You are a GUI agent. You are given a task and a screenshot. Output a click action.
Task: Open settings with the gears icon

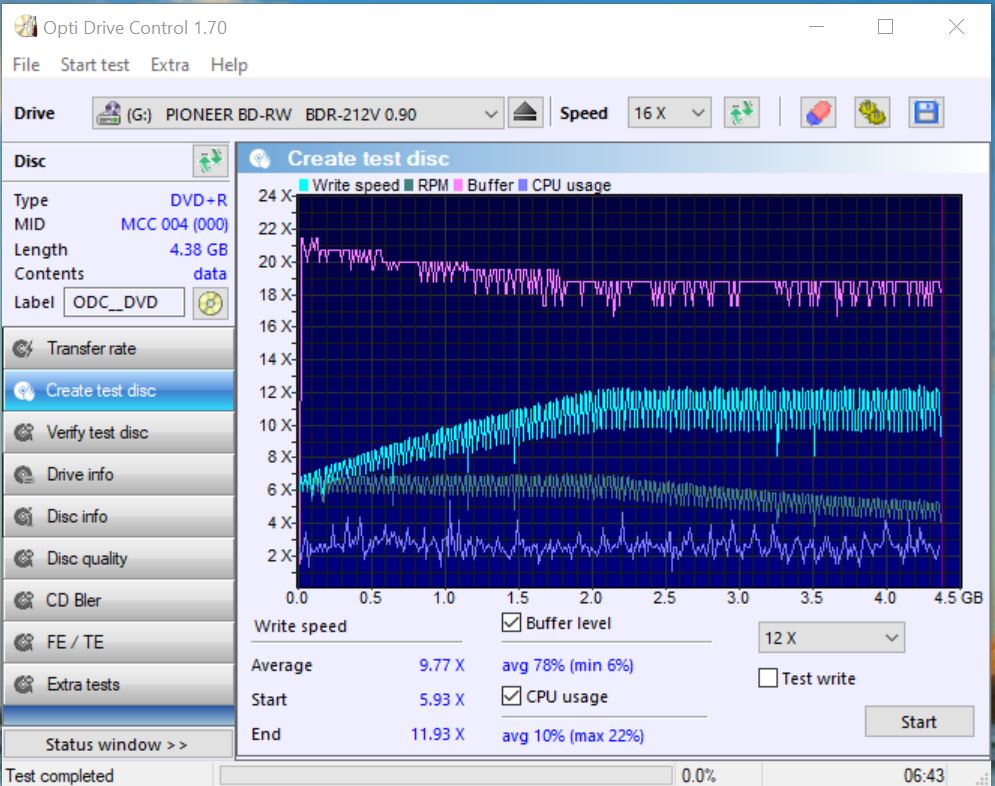click(x=872, y=113)
